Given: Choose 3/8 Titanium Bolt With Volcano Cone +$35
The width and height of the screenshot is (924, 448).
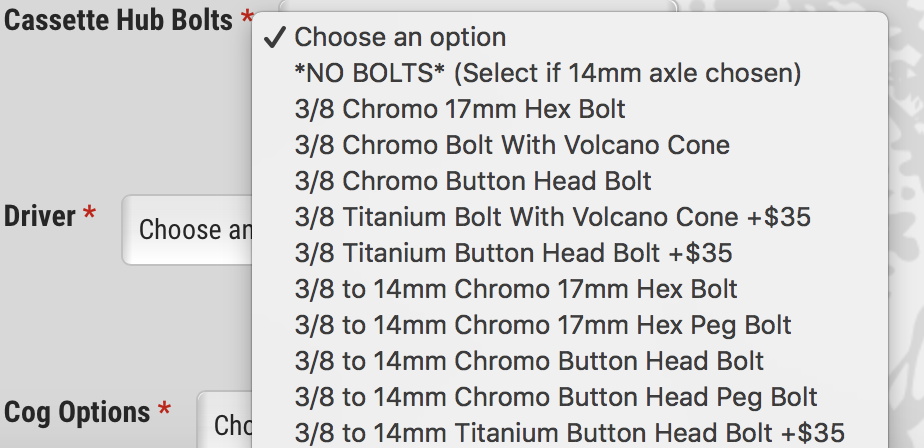Looking at the screenshot, I should (553, 217).
